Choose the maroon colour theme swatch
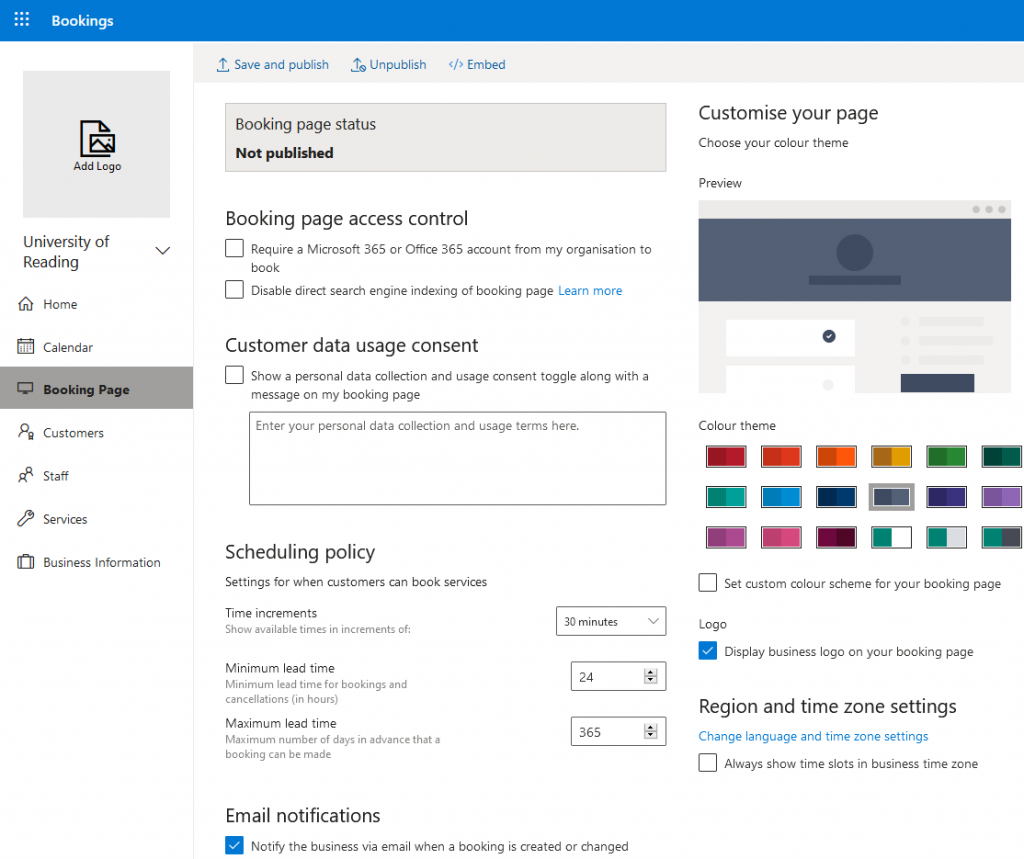The height and width of the screenshot is (859, 1024). coord(836,537)
